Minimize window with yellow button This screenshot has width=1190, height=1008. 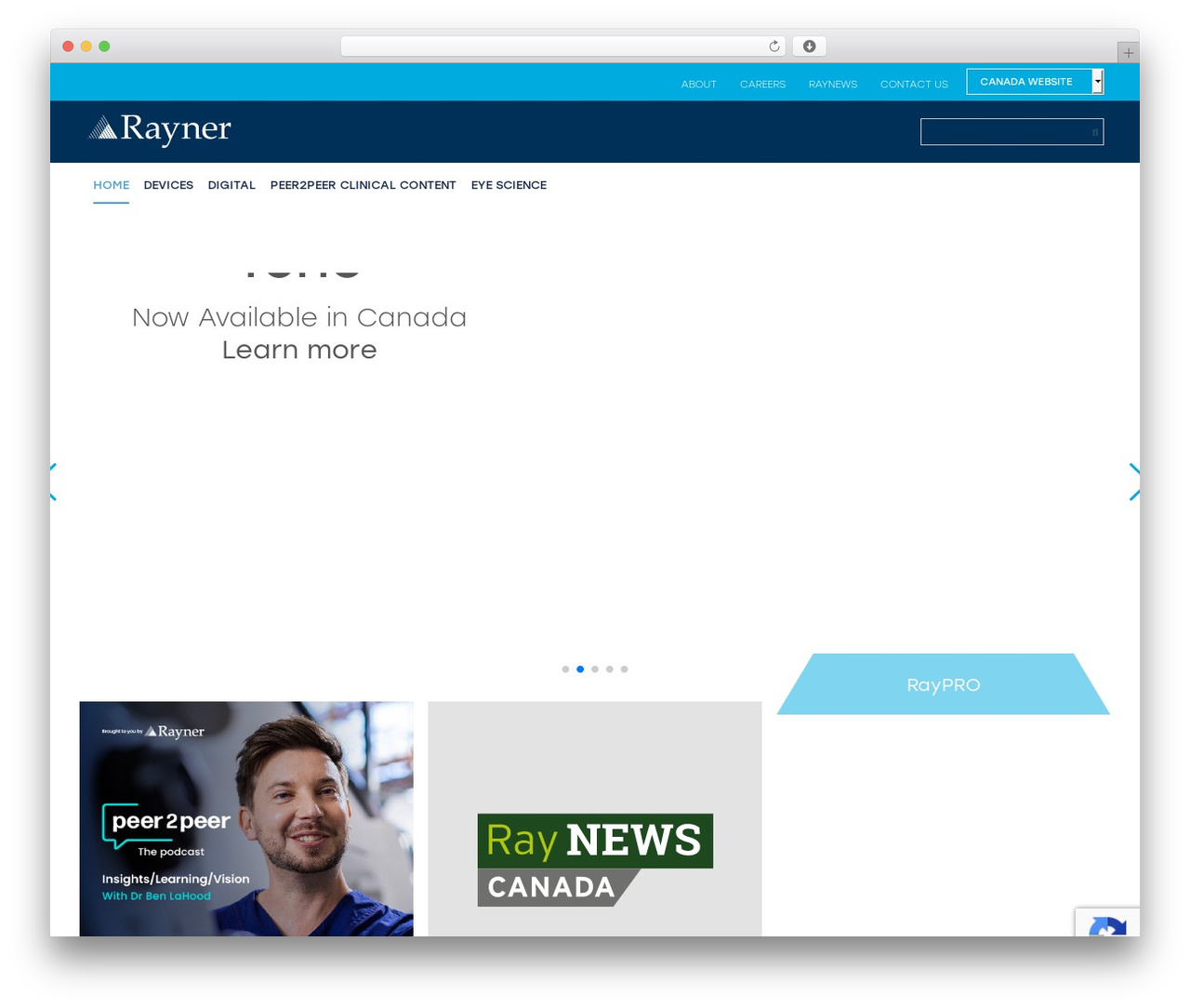[x=86, y=46]
